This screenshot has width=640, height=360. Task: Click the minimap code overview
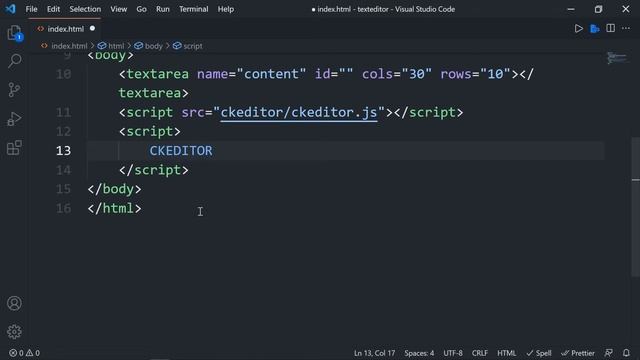tap(616, 58)
